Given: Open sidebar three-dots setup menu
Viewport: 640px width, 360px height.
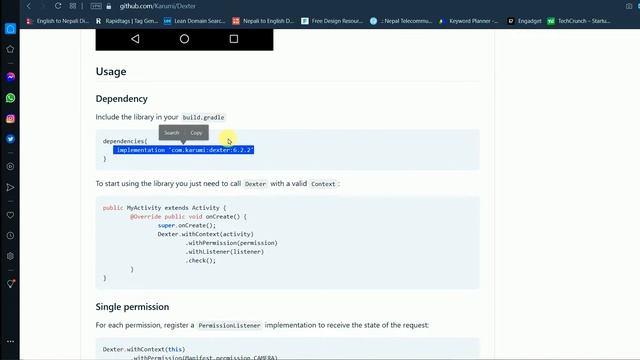Looking at the screenshot, I should pyautogui.click(x=10, y=341).
